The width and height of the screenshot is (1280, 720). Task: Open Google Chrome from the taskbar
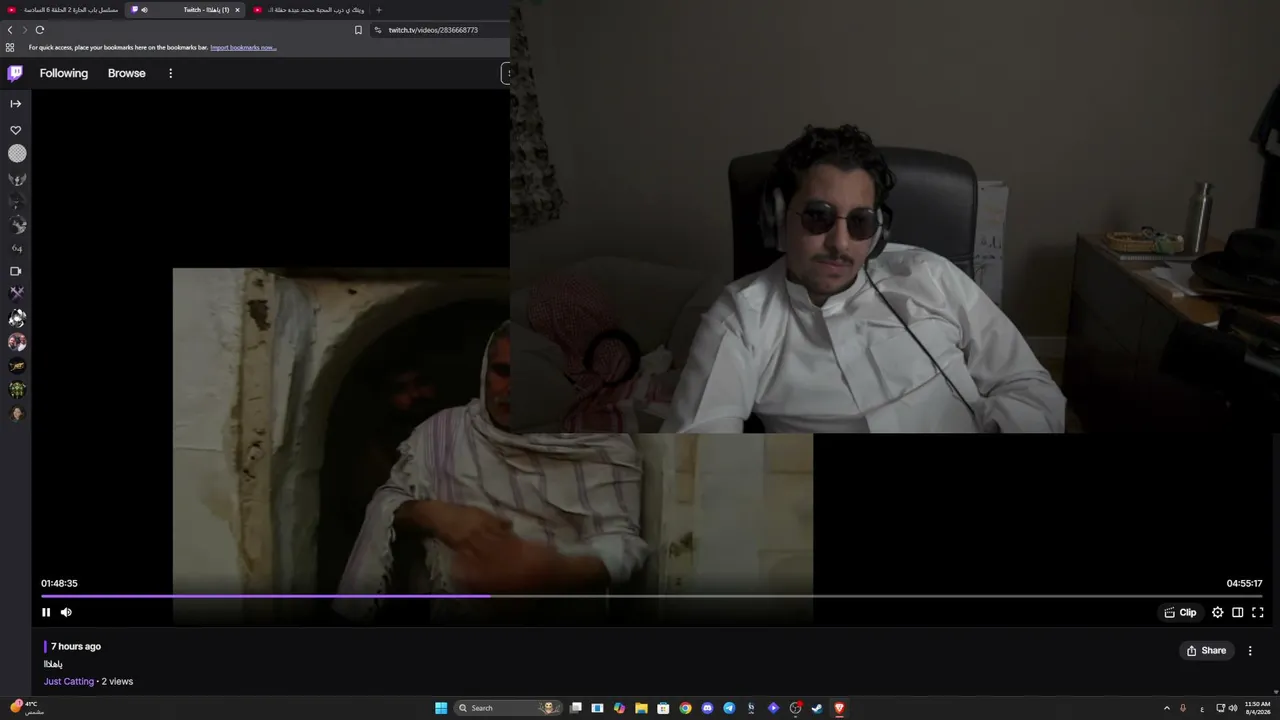[x=685, y=708]
